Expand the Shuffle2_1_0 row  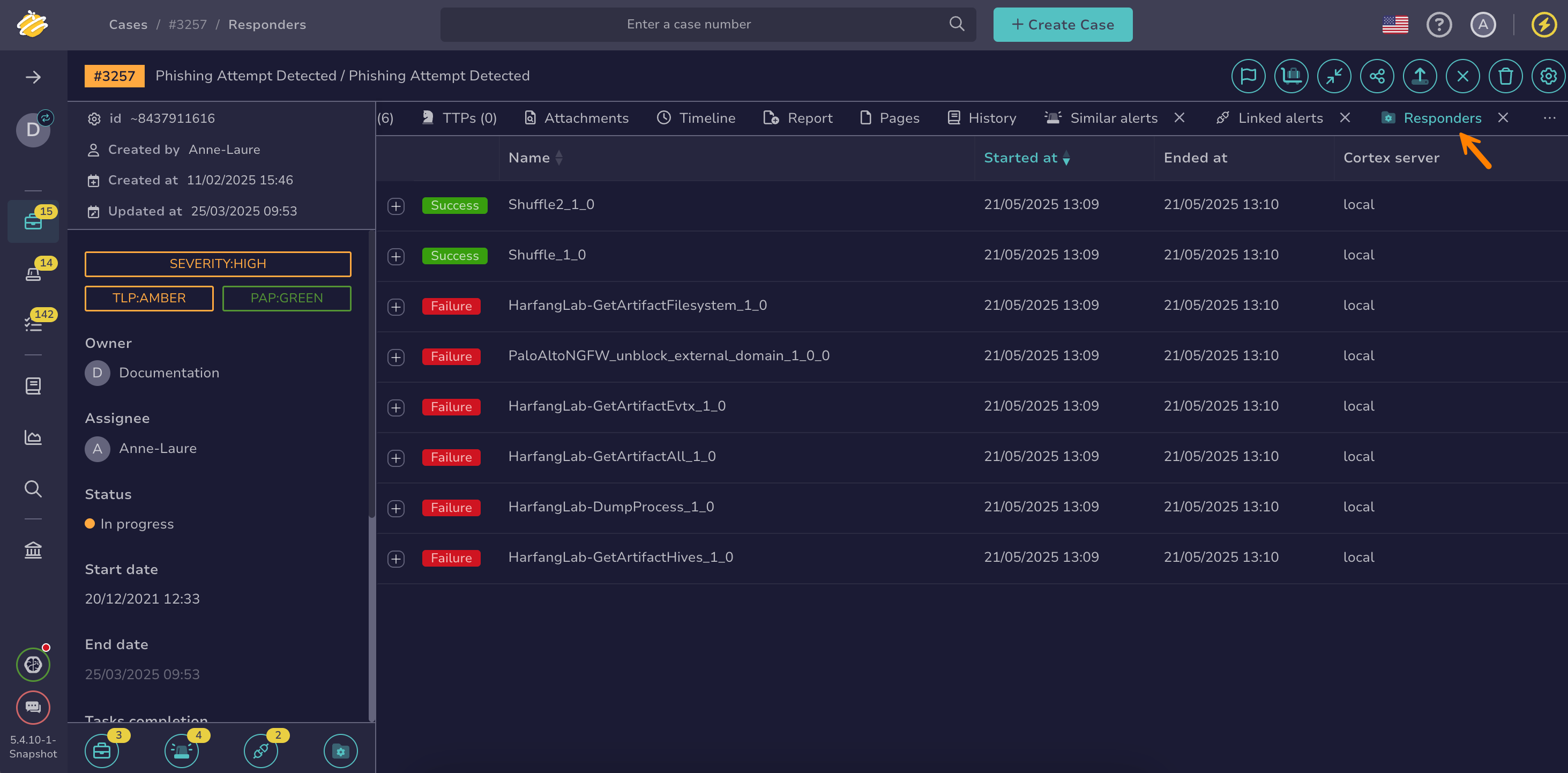(395, 206)
